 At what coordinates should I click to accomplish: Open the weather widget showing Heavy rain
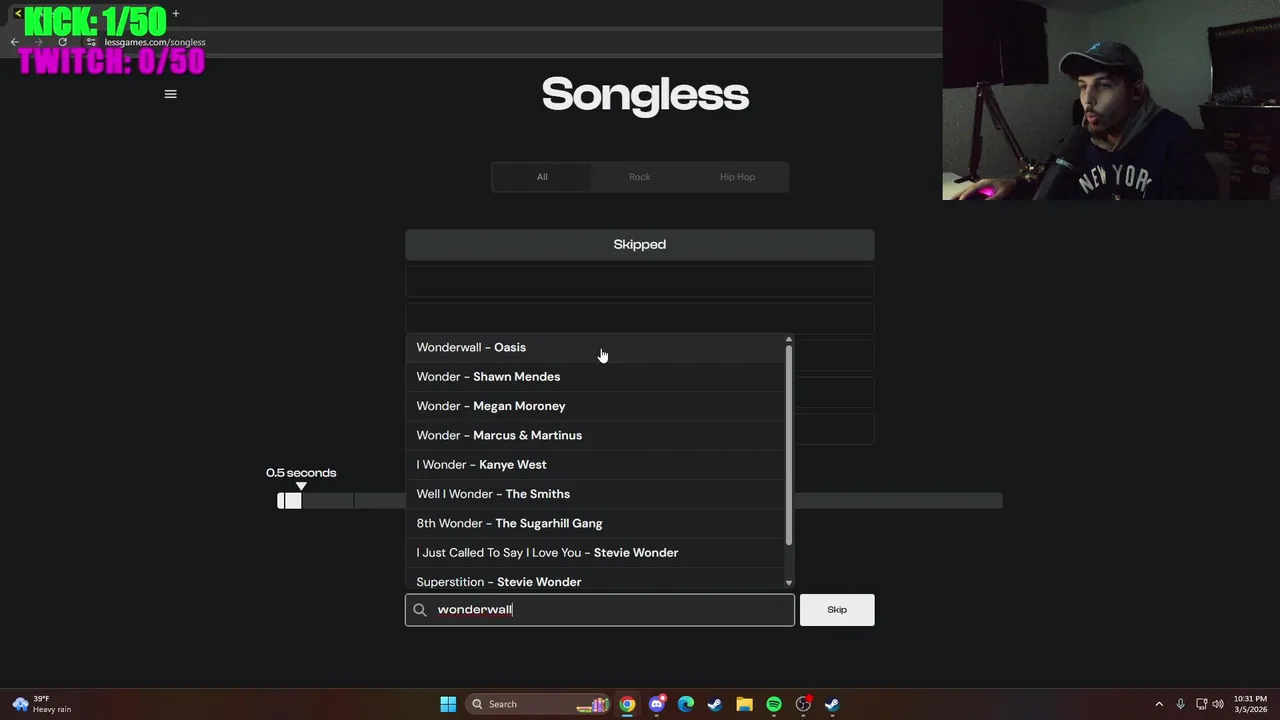click(x=42, y=704)
